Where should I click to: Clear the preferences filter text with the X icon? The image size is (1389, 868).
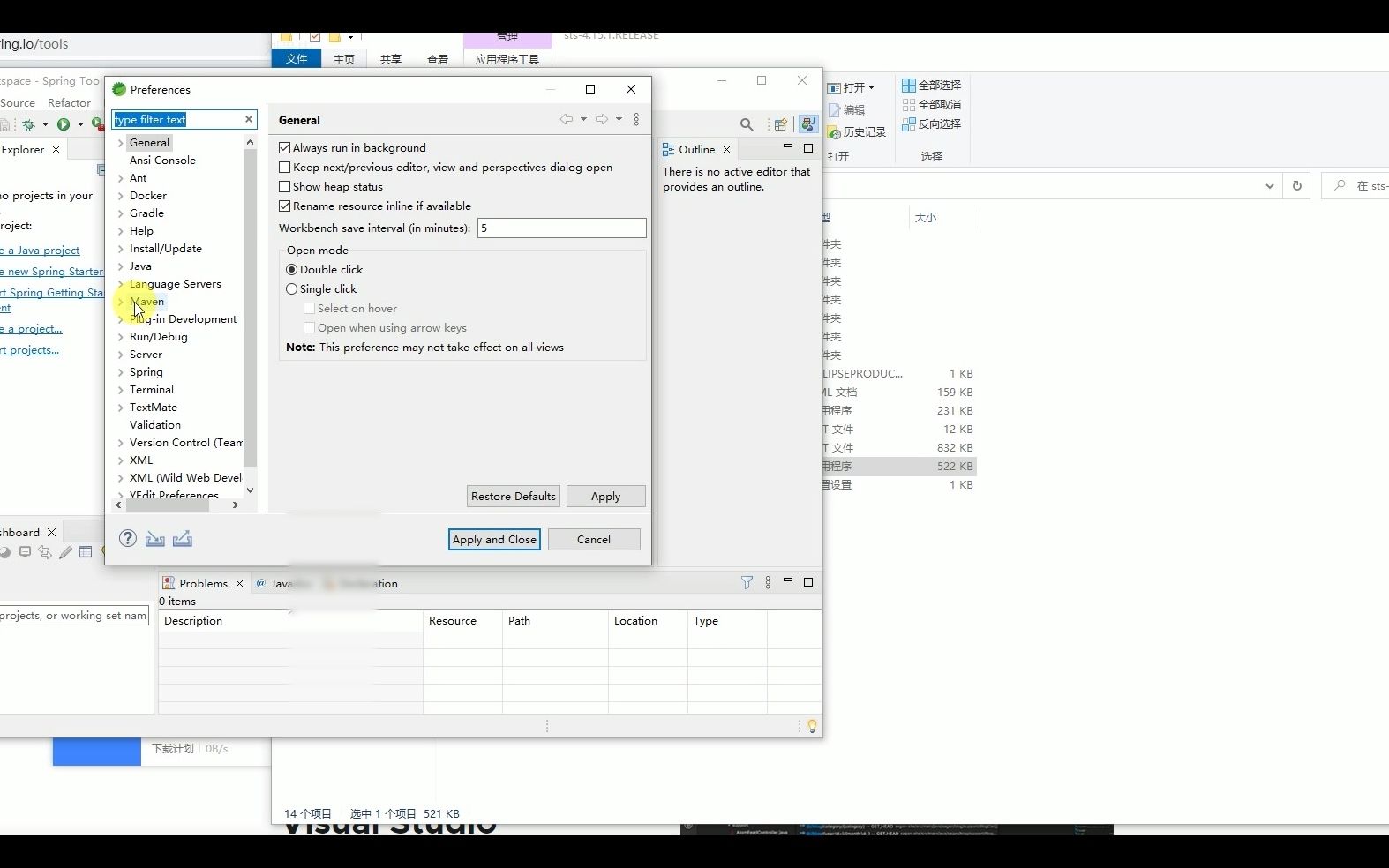(x=249, y=119)
